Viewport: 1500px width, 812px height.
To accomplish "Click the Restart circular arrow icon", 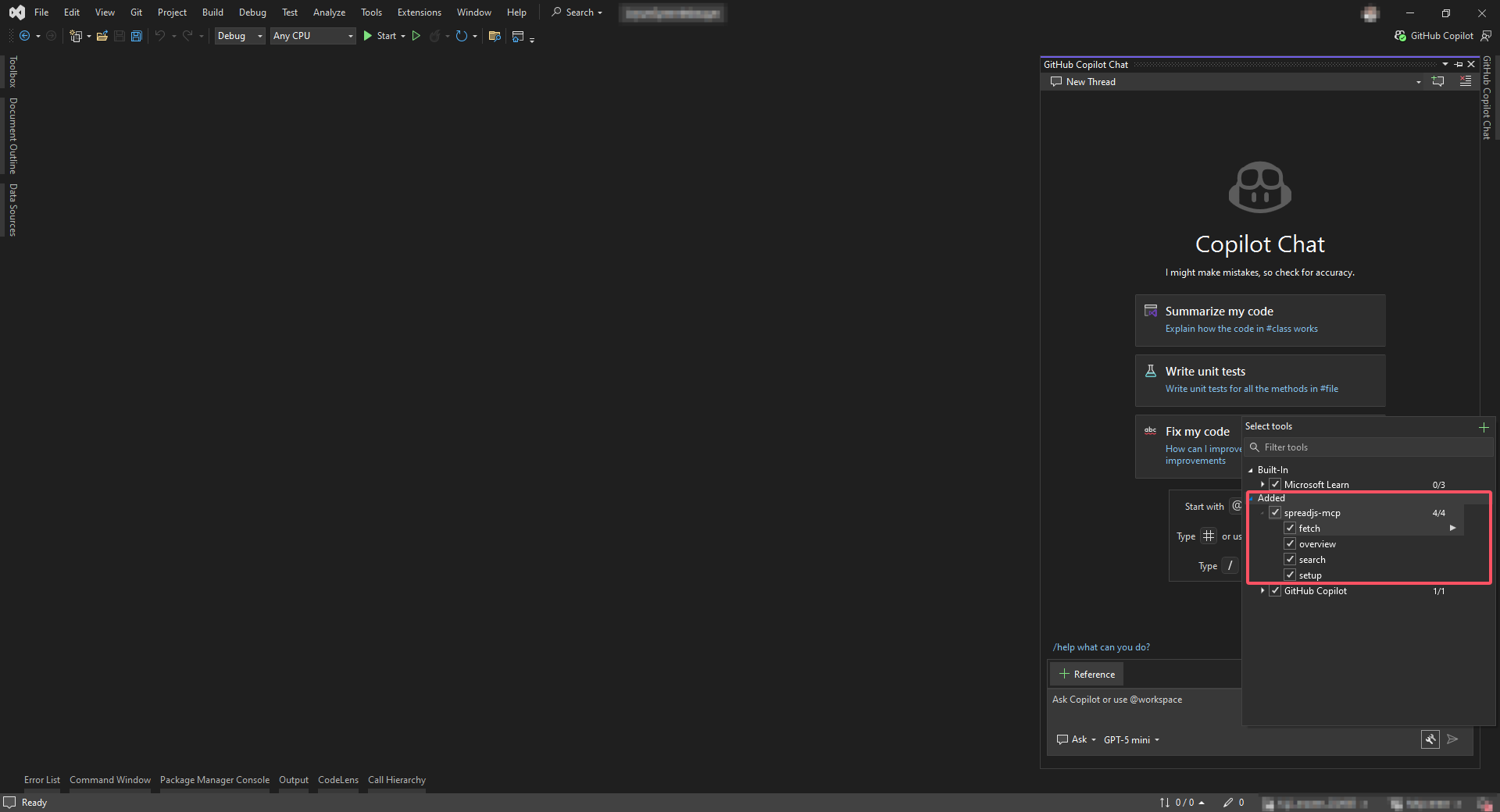I will click(462, 36).
